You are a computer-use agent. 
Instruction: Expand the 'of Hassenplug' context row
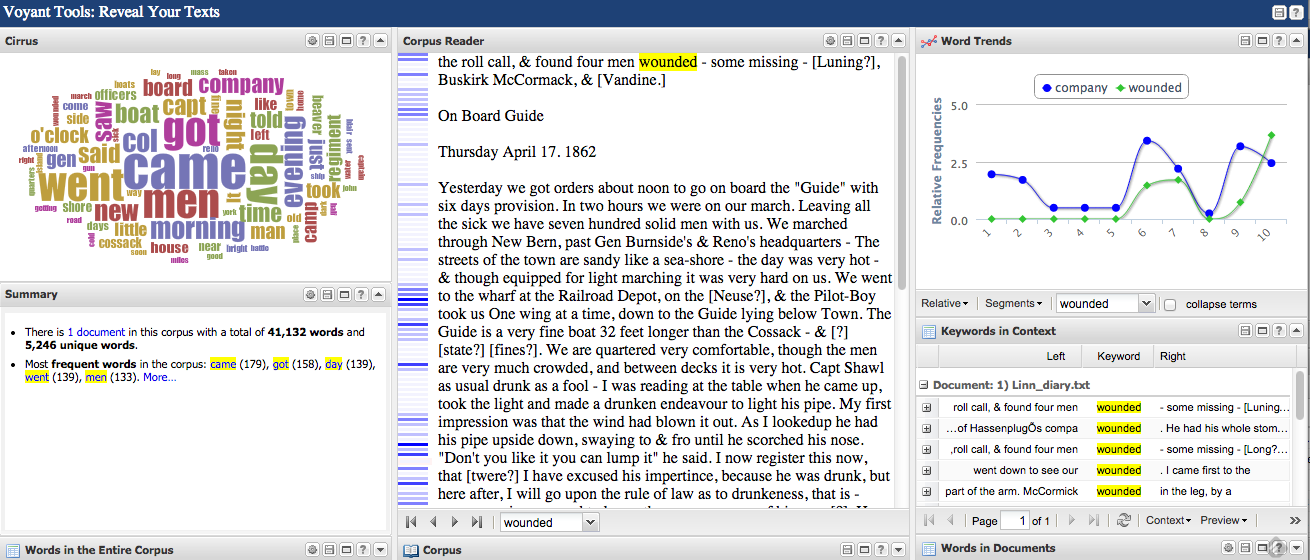coord(927,429)
